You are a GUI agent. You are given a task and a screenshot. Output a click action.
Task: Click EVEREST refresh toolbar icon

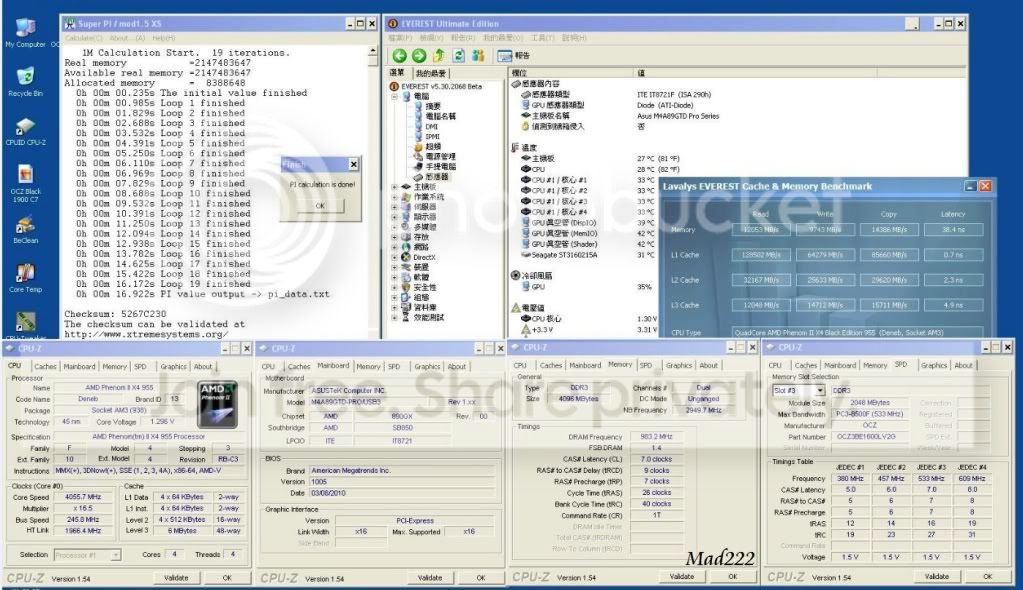coord(459,55)
